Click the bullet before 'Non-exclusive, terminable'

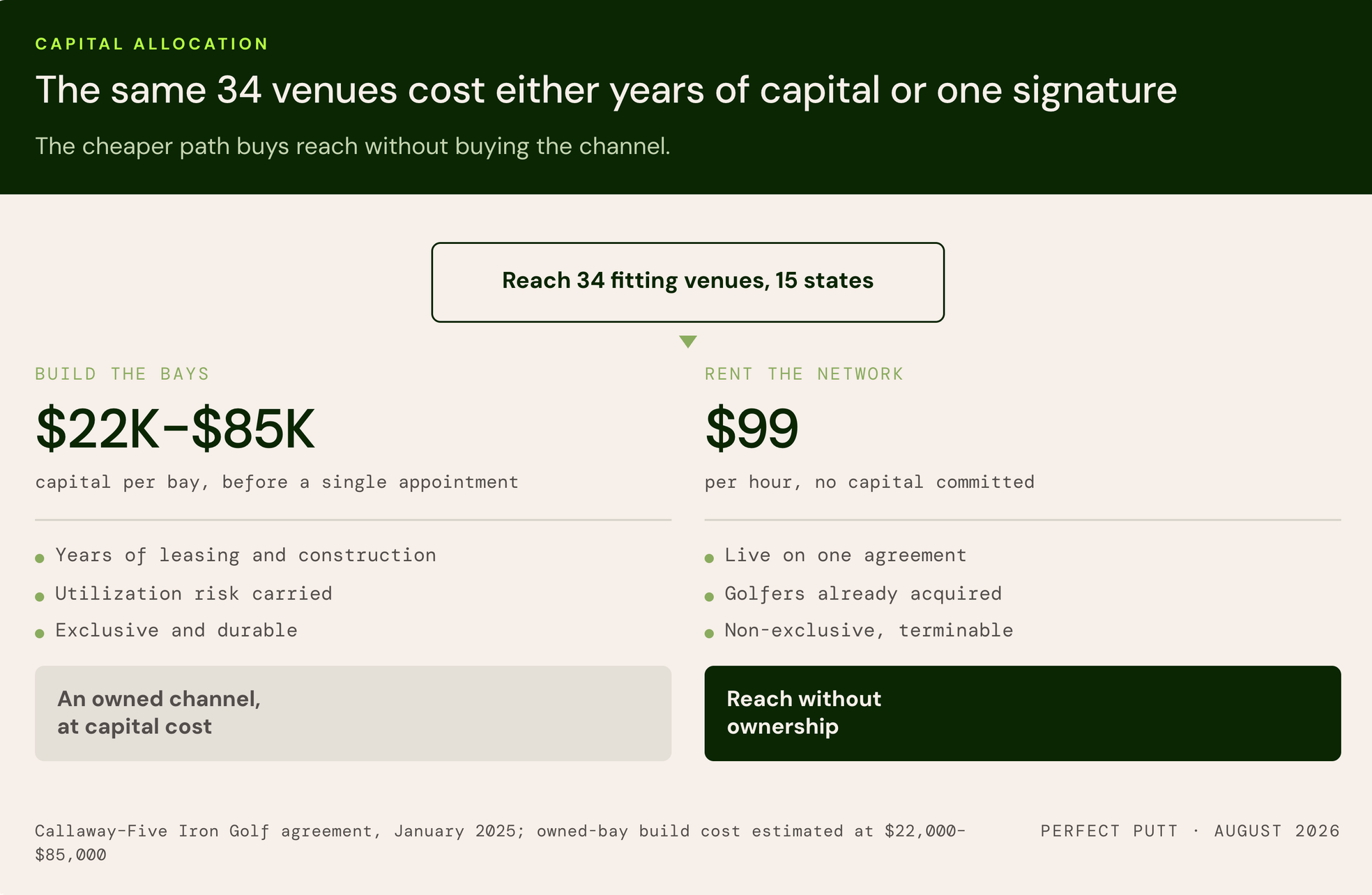[709, 634]
